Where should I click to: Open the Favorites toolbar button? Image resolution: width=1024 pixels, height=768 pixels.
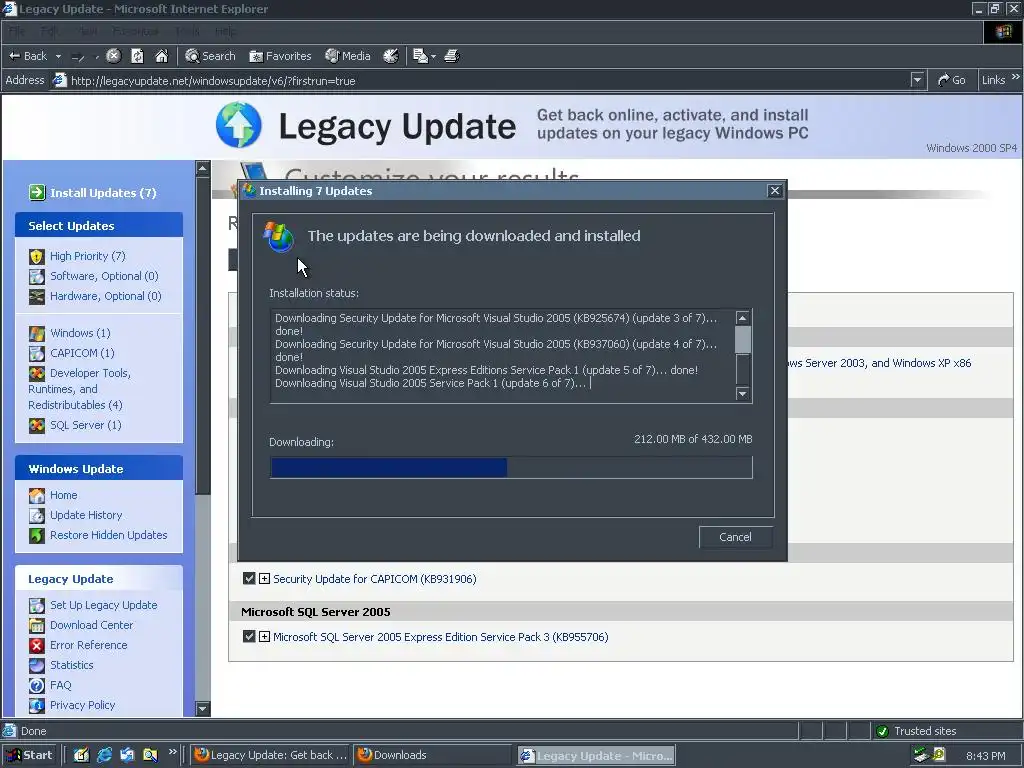pyautogui.click(x=280, y=56)
